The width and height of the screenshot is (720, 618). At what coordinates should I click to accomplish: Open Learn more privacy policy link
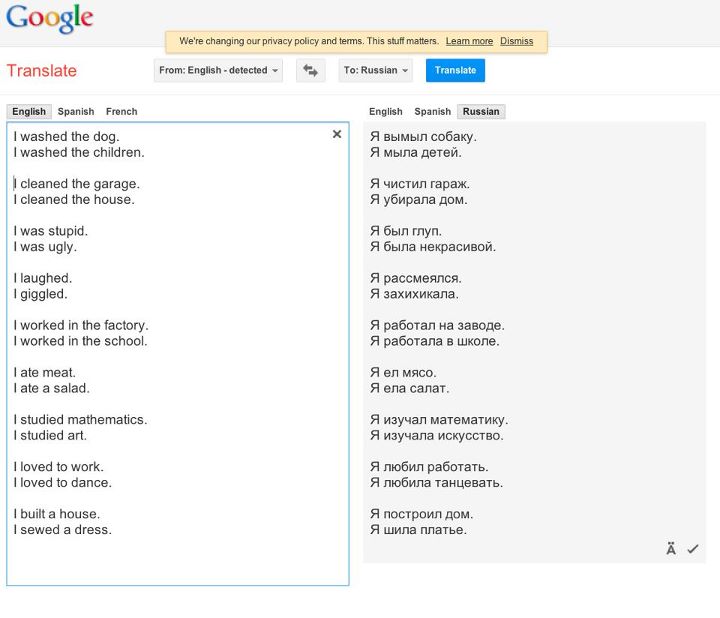pos(469,41)
